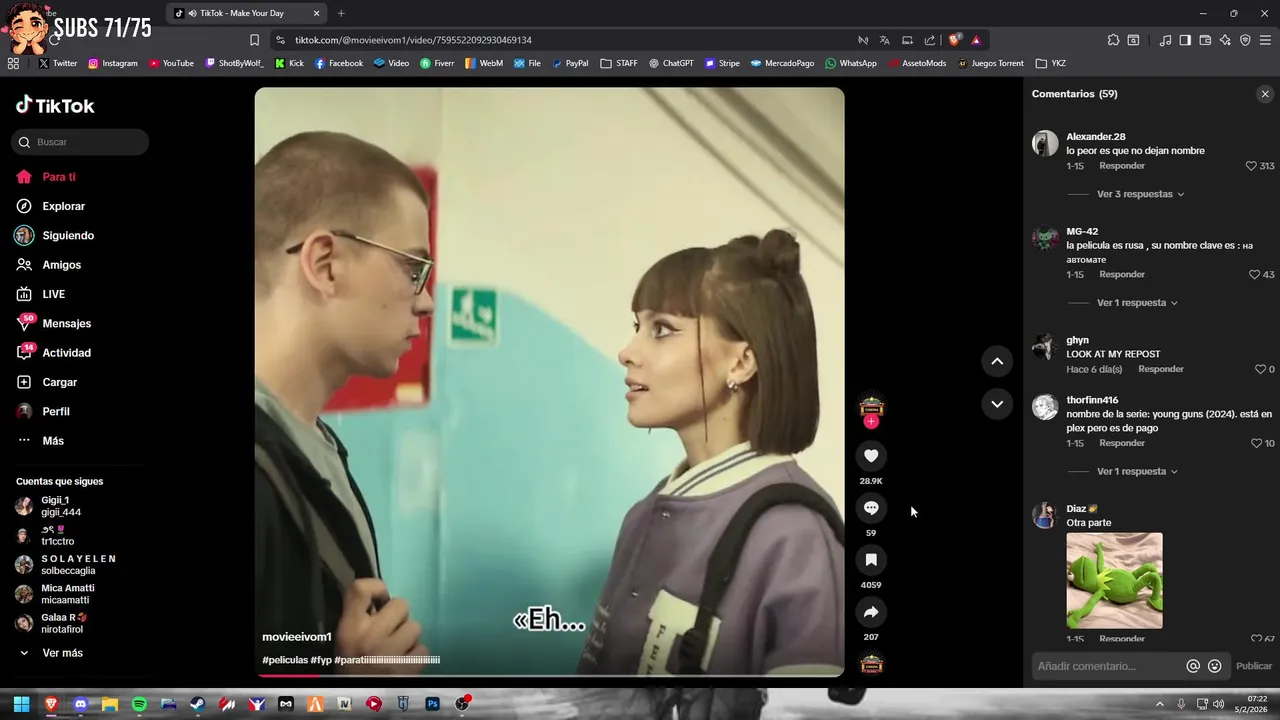Like MG-42's comment

point(1255,274)
